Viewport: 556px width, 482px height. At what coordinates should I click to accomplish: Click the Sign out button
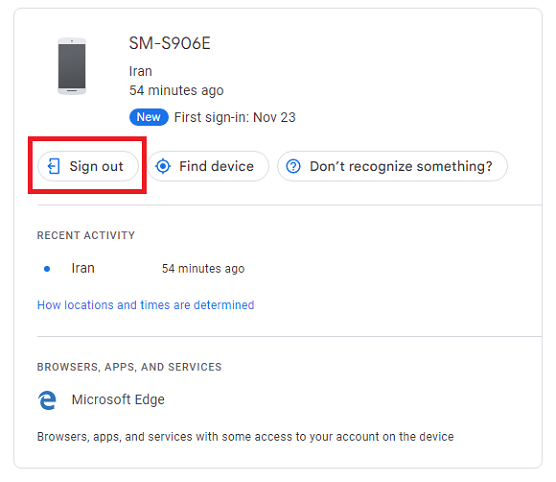pyautogui.click(x=88, y=166)
